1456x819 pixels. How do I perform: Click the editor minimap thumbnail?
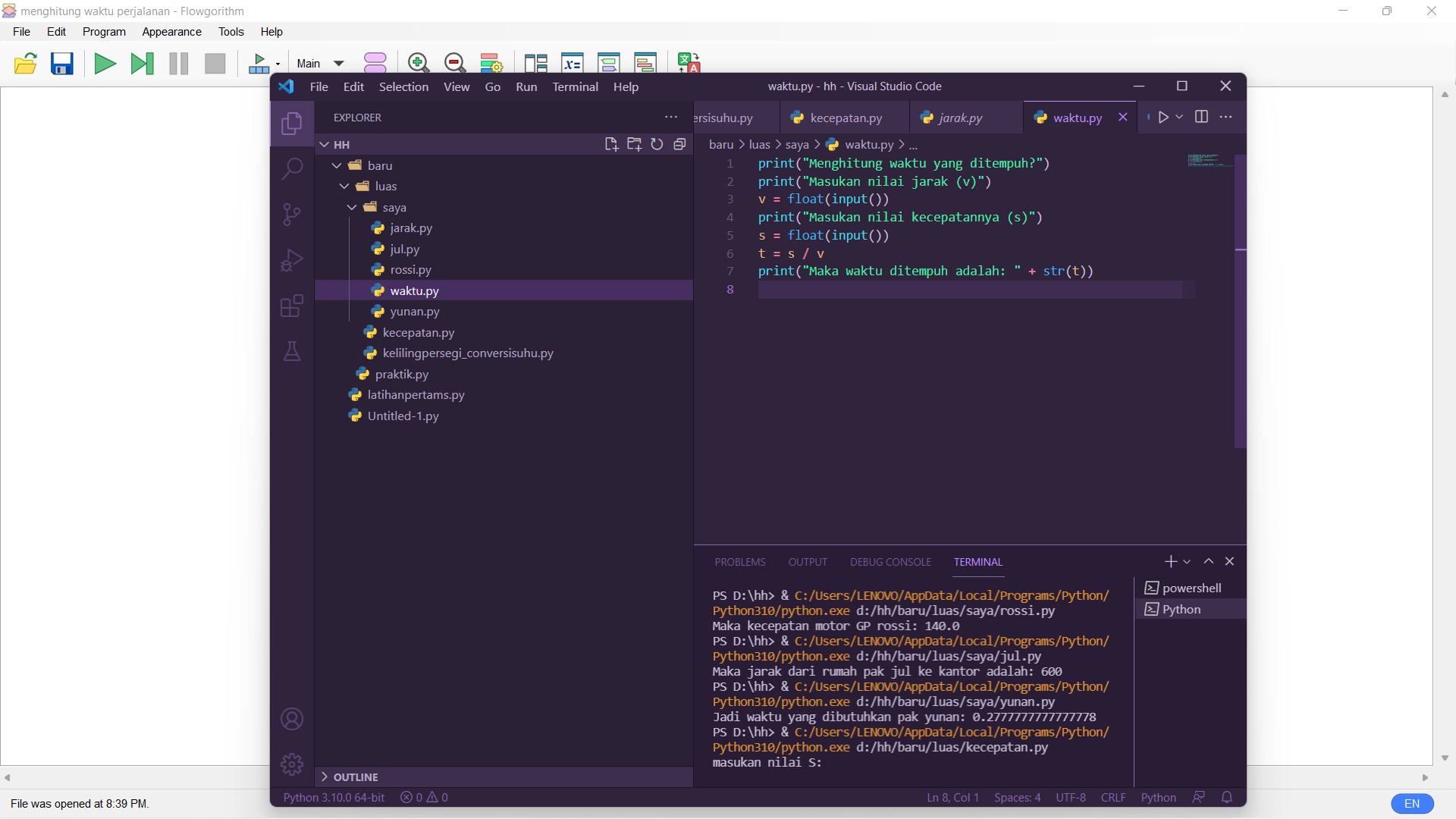pos(1206,161)
